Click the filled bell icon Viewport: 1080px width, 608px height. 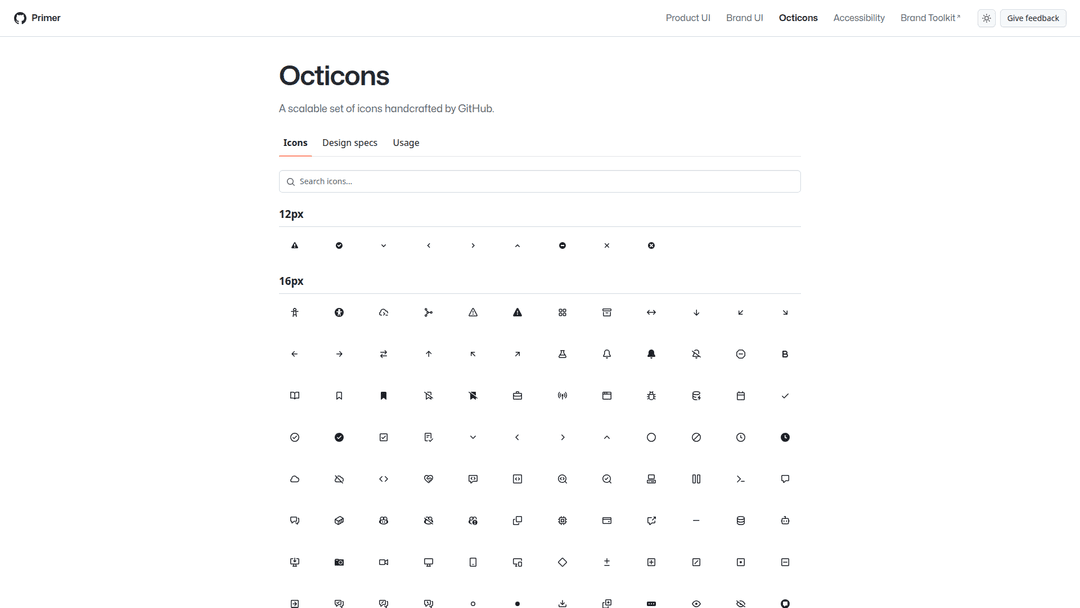(651, 354)
